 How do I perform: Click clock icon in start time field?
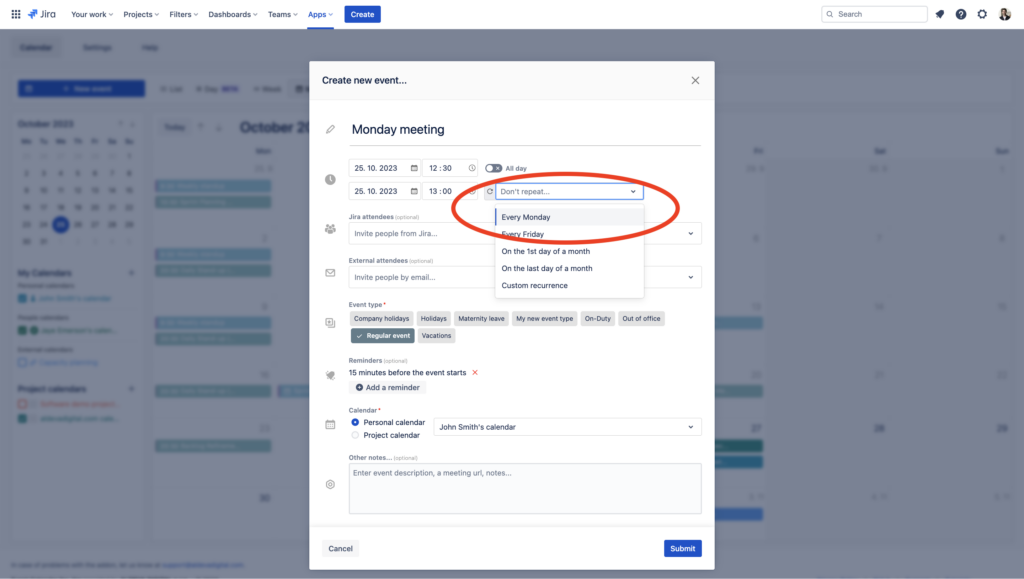[473, 168]
